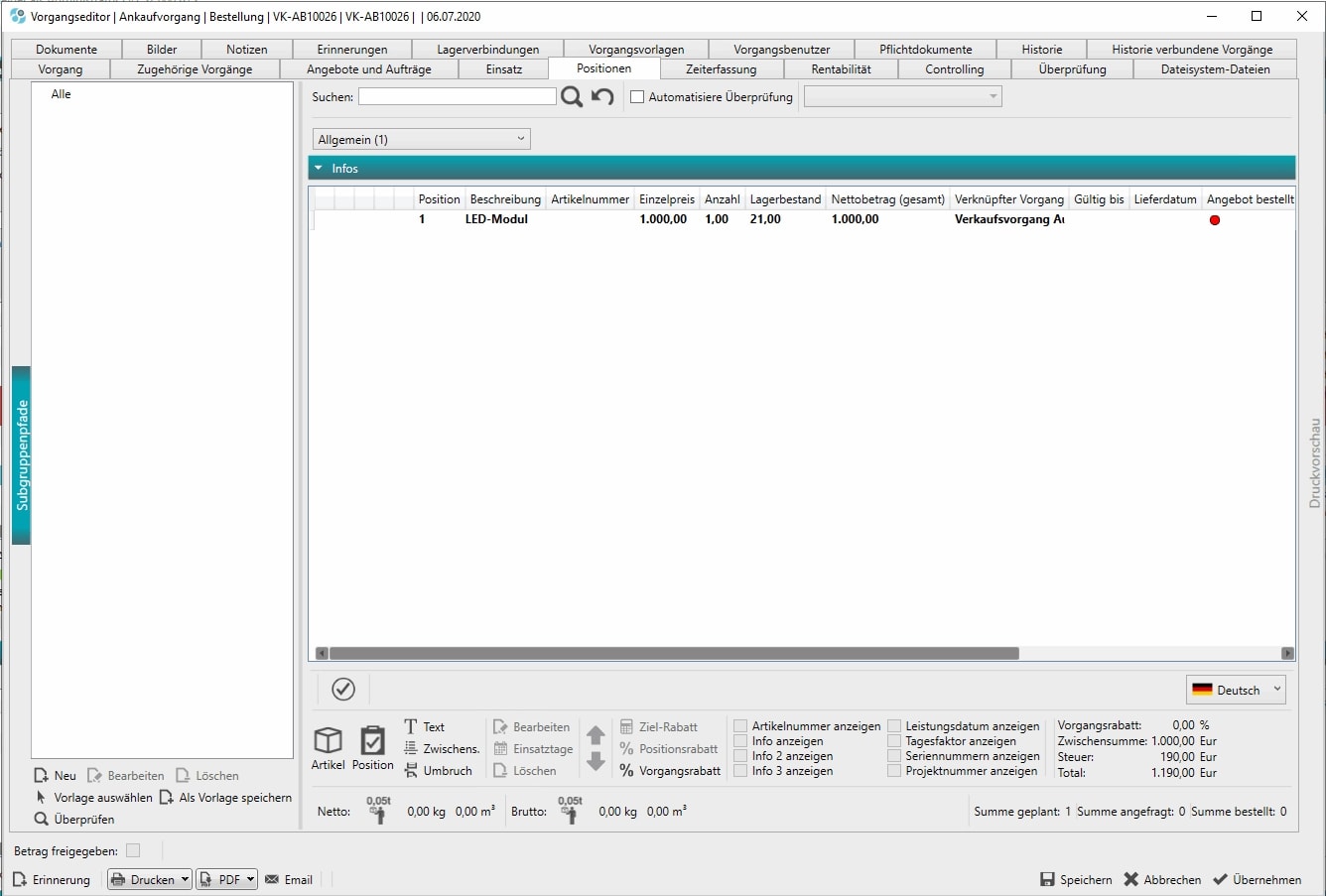Select Alle in subgroup list
Screen dimensions: 1326x896
click(62, 93)
